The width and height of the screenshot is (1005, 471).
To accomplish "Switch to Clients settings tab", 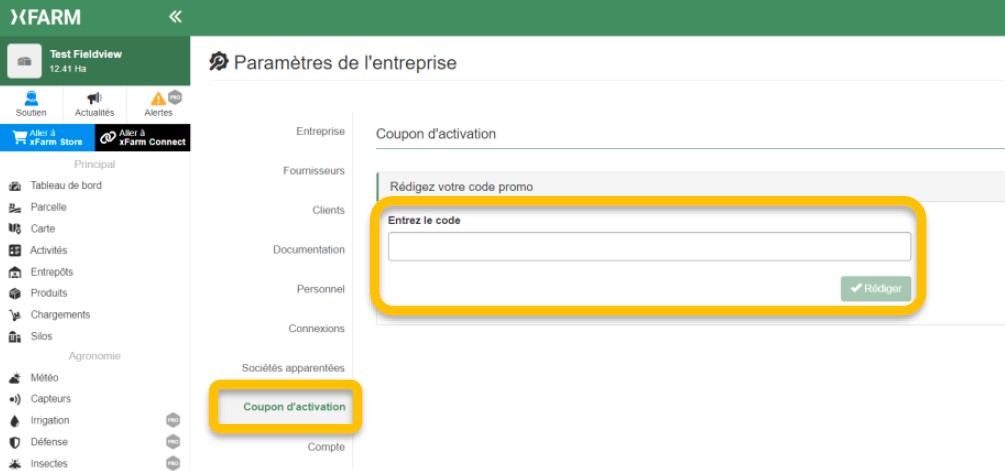I will [x=328, y=210].
